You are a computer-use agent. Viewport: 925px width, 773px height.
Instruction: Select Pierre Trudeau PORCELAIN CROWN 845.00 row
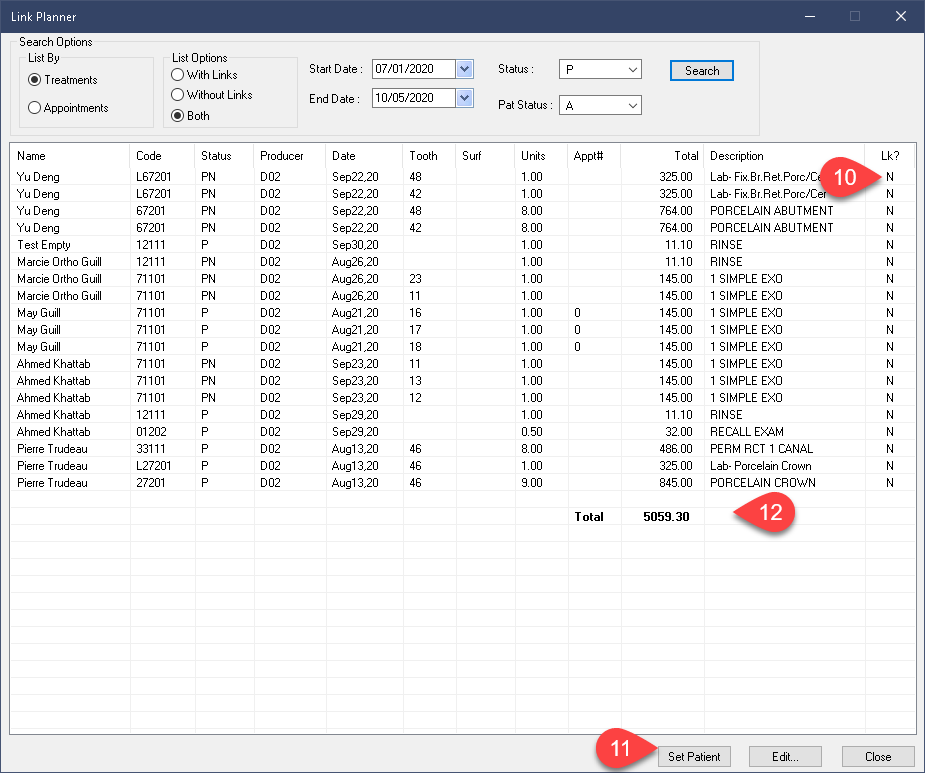coord(463,483)
